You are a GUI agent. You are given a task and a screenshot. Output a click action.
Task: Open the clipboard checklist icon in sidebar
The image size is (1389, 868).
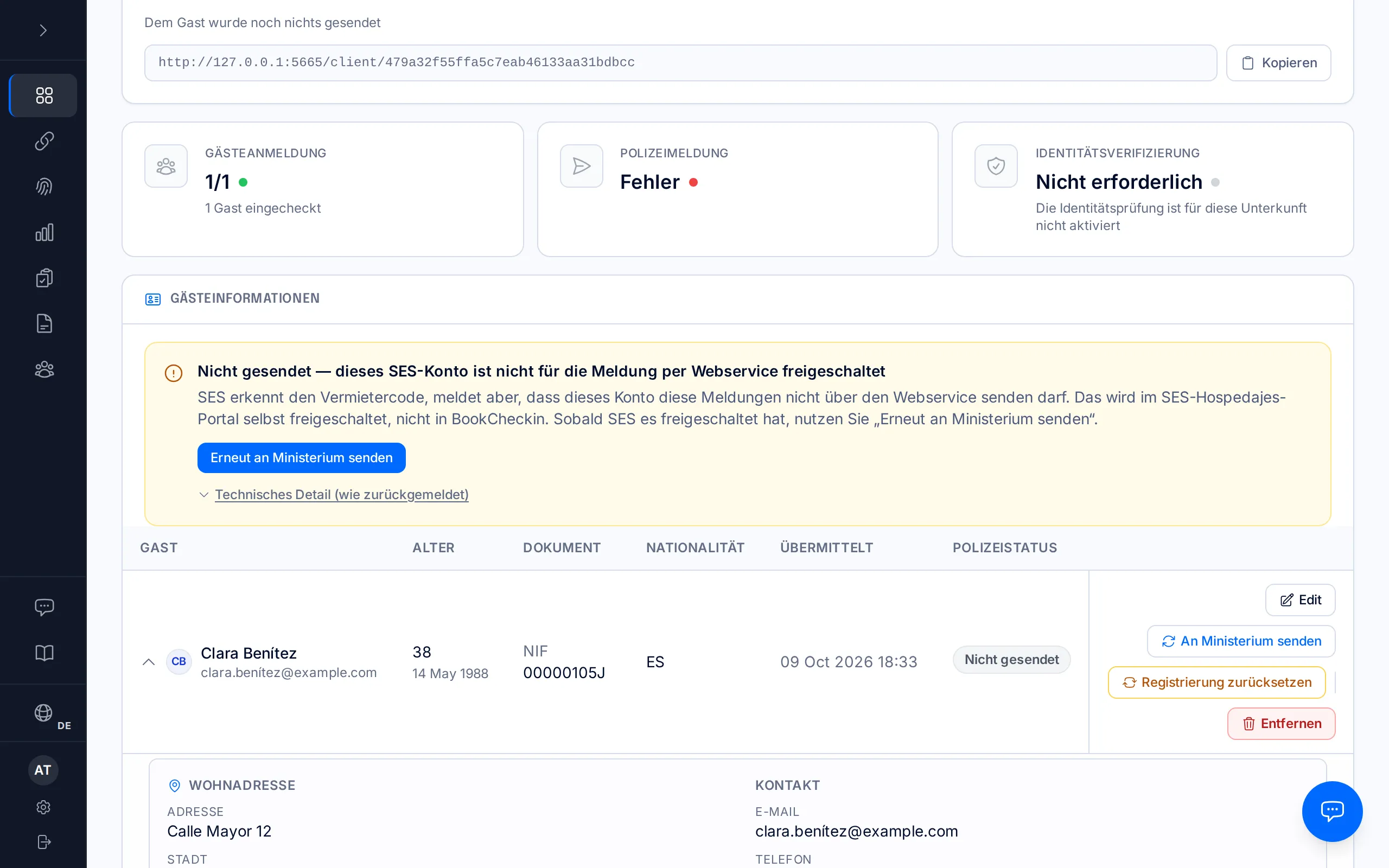tap(43, 278)
